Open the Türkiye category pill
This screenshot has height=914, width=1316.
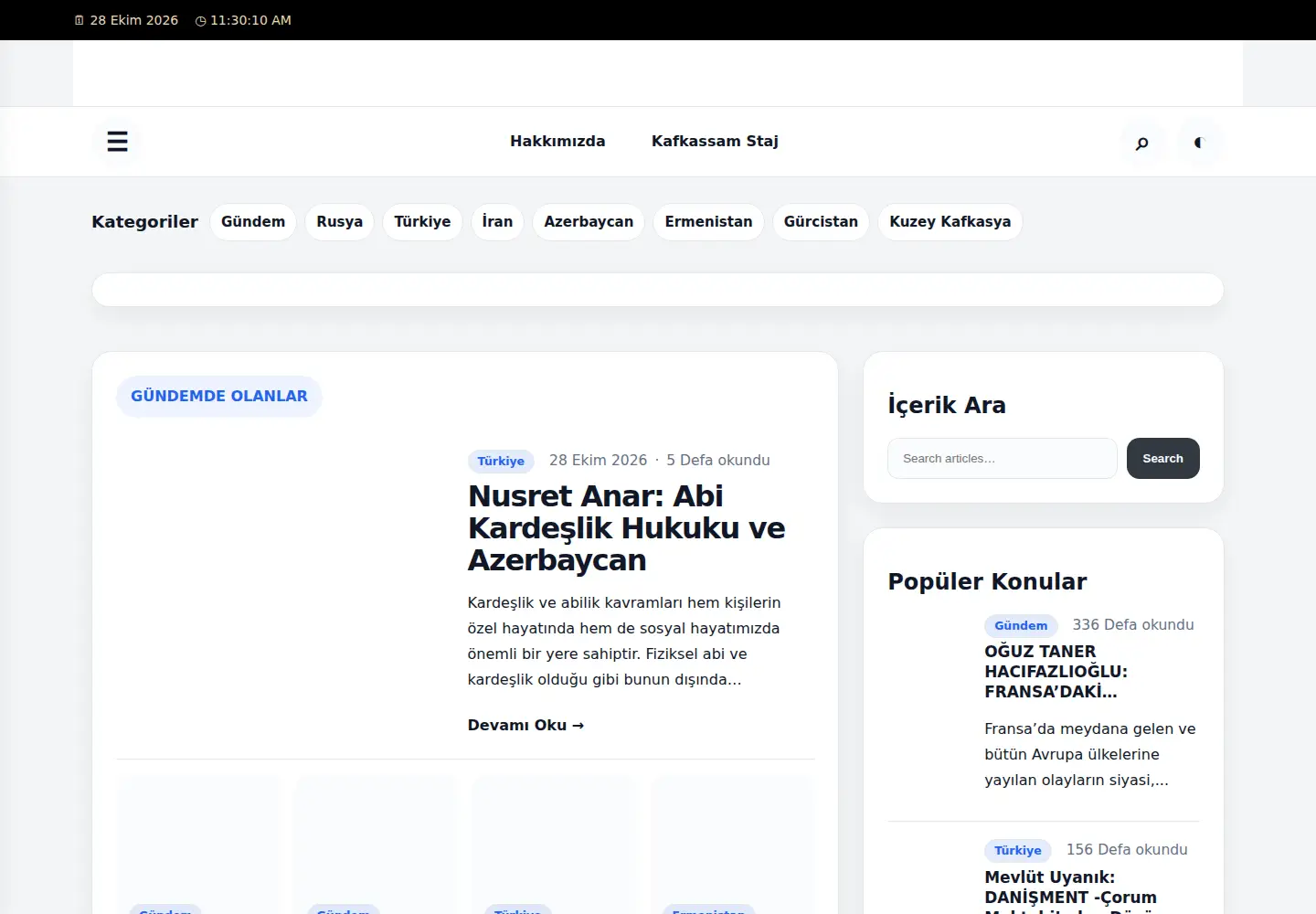422,222
